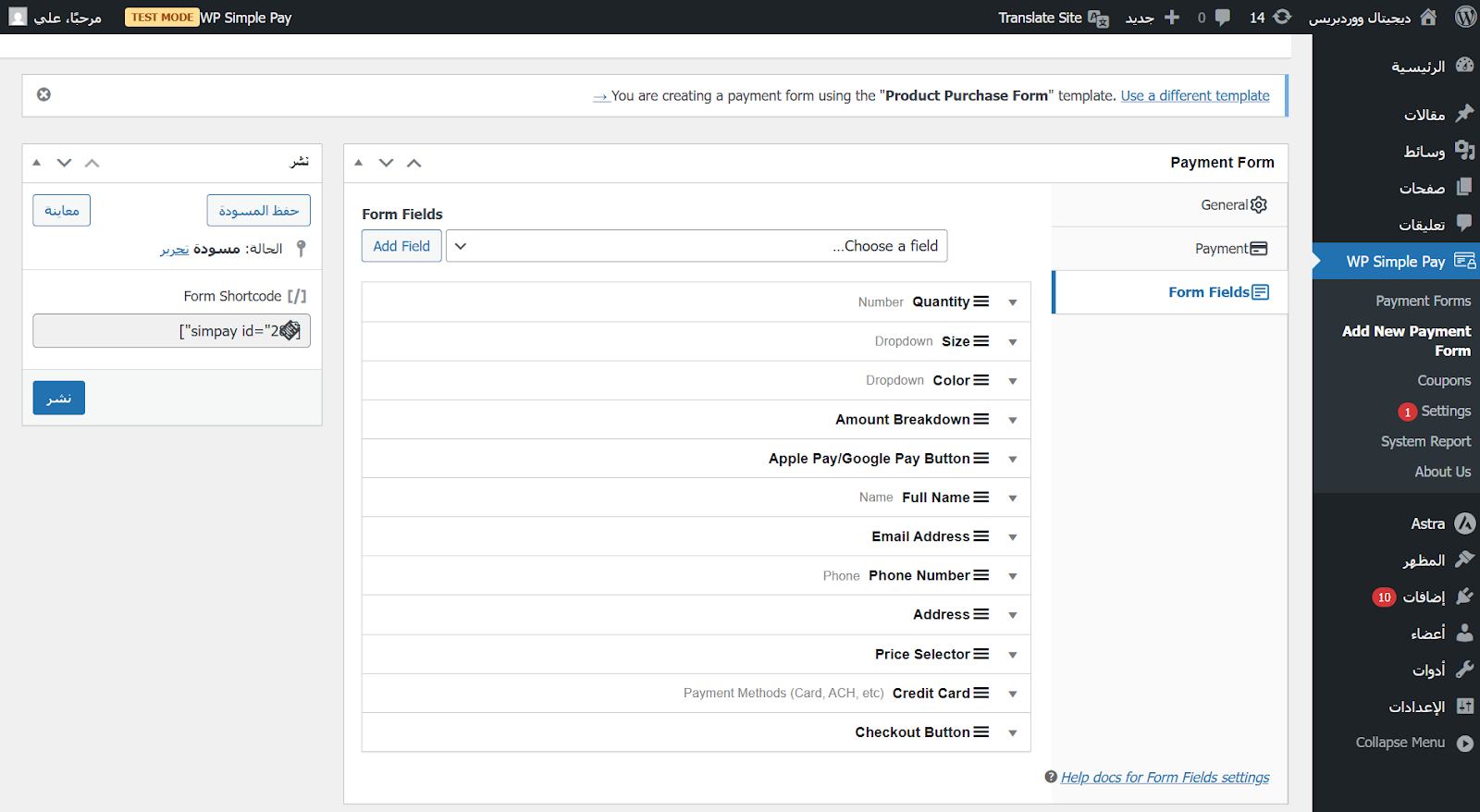Open the Choose a field dropdown
The height and width of the screenshot is (812, 1480).
[x=697, y=246]
